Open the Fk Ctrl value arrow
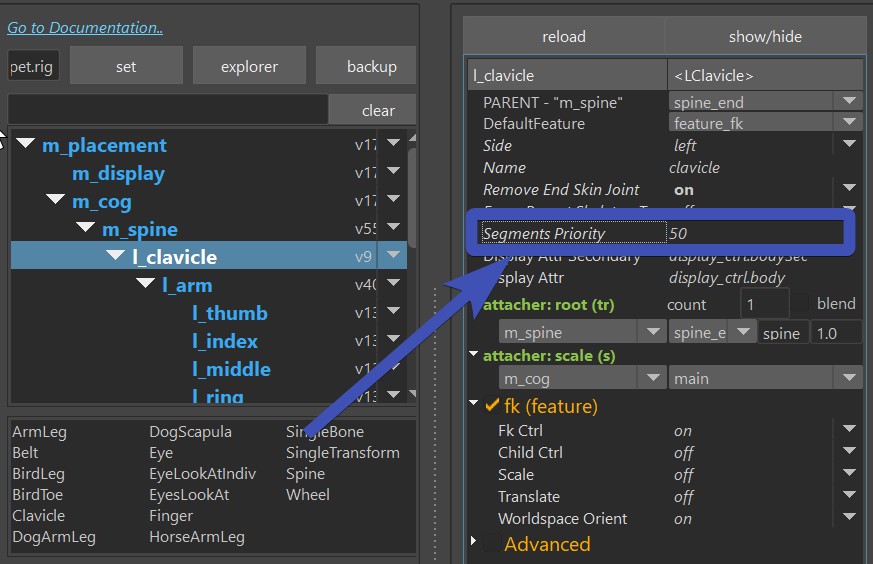Image resolution: width=873 pixels, height=564 pixels. [849, 431]
